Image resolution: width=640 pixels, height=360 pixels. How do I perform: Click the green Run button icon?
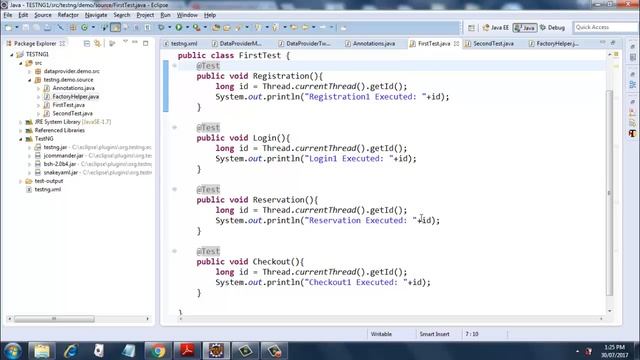pyautogui.click(x=179, y=27)
